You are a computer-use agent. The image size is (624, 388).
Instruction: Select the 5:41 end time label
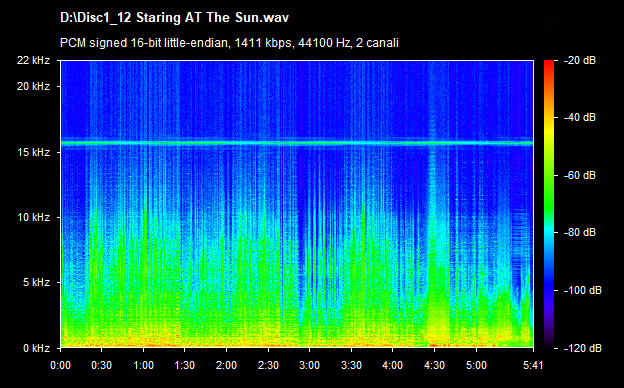click(533, 365)
